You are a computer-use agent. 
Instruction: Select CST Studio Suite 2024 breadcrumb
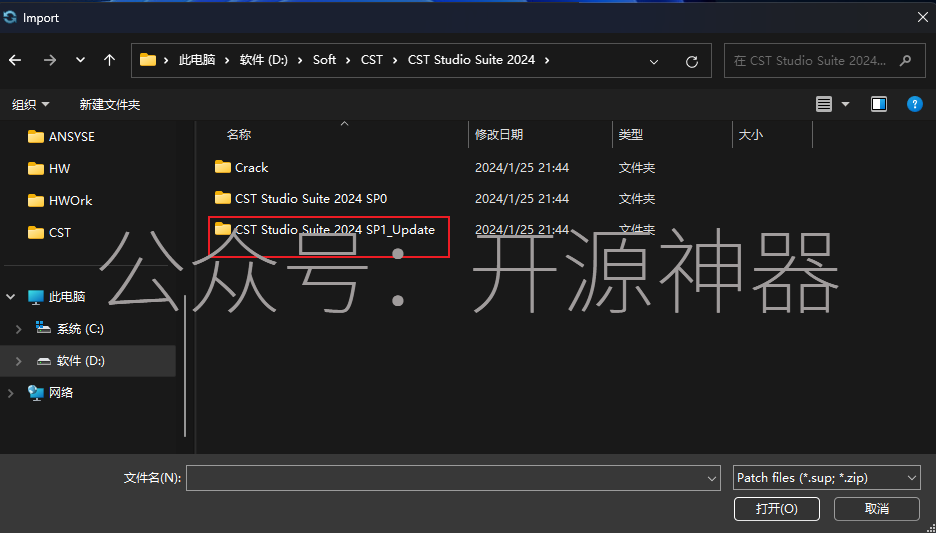pos(471,60)
